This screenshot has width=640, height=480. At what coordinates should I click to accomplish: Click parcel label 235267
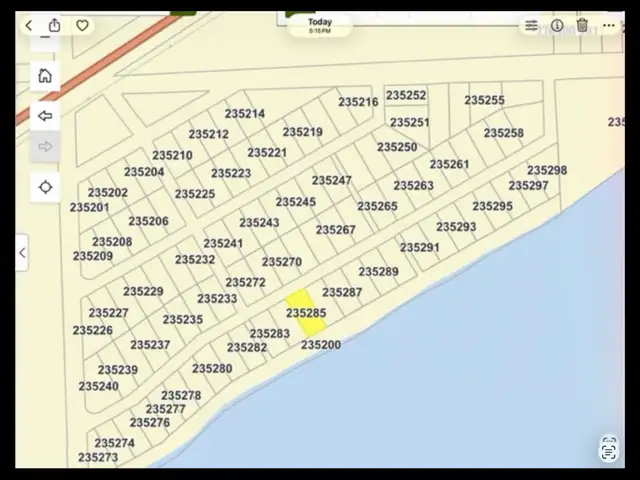336,230
